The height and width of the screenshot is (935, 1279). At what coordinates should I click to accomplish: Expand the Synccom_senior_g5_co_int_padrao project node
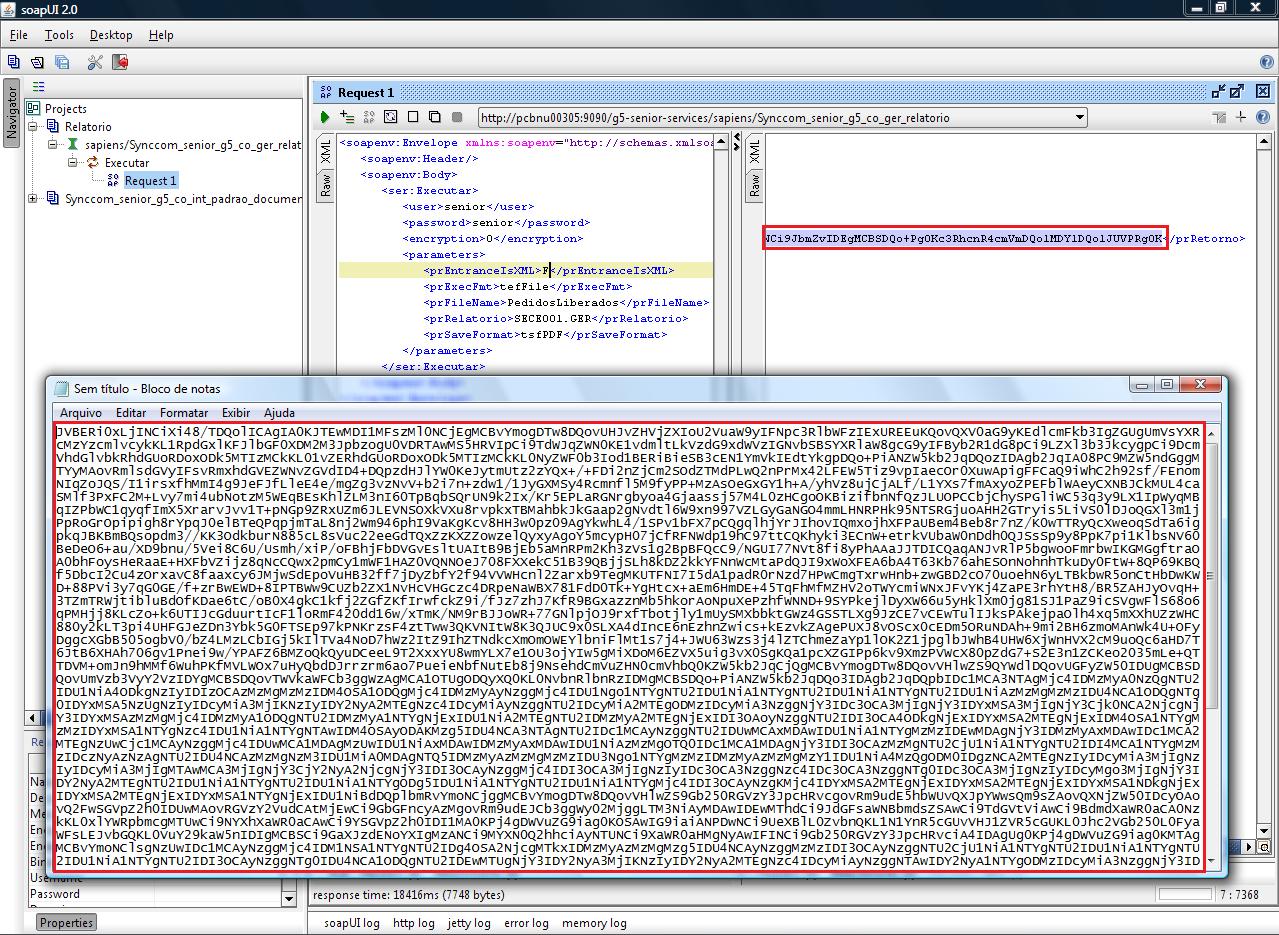click(x=33, y=199)
